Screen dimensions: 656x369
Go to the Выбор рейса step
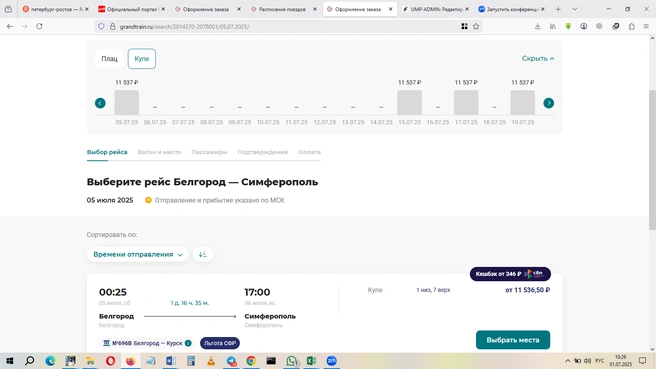(x=107, y=152)
